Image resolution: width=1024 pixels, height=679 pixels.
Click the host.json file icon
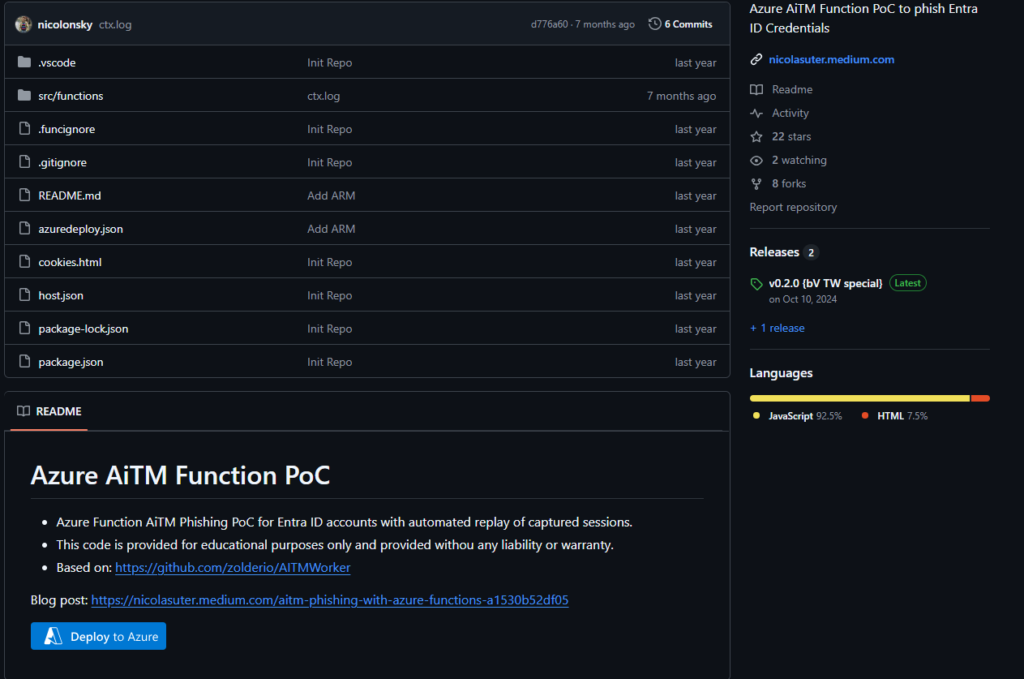25,295
